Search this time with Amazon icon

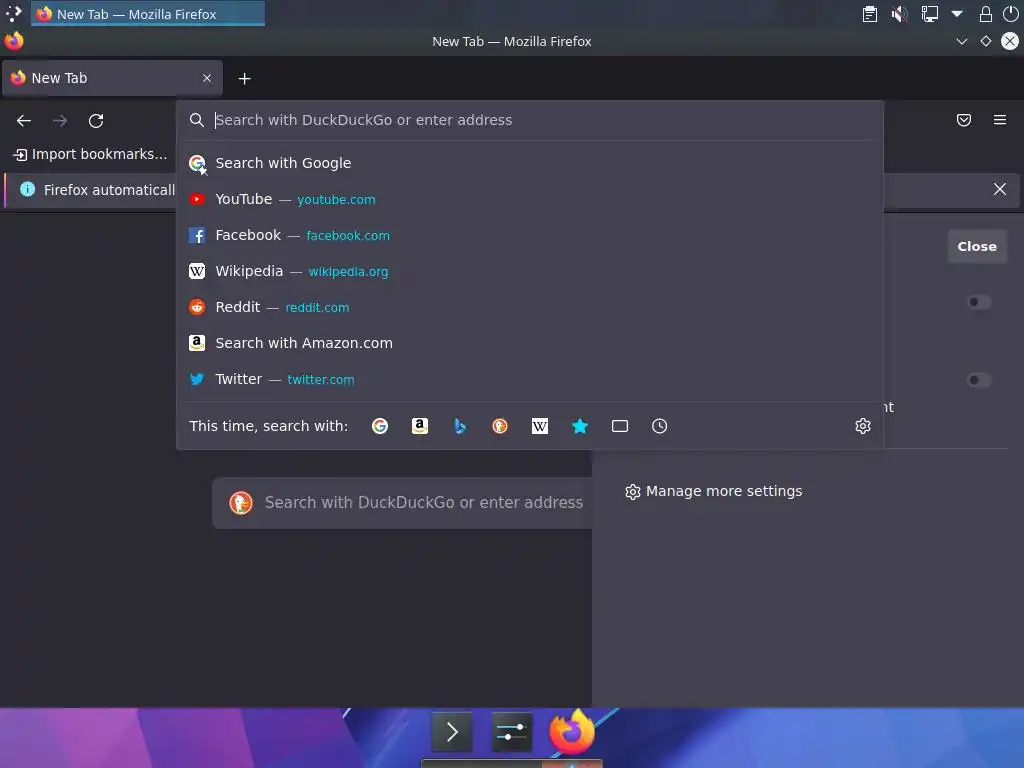click(x=420, y=426)
